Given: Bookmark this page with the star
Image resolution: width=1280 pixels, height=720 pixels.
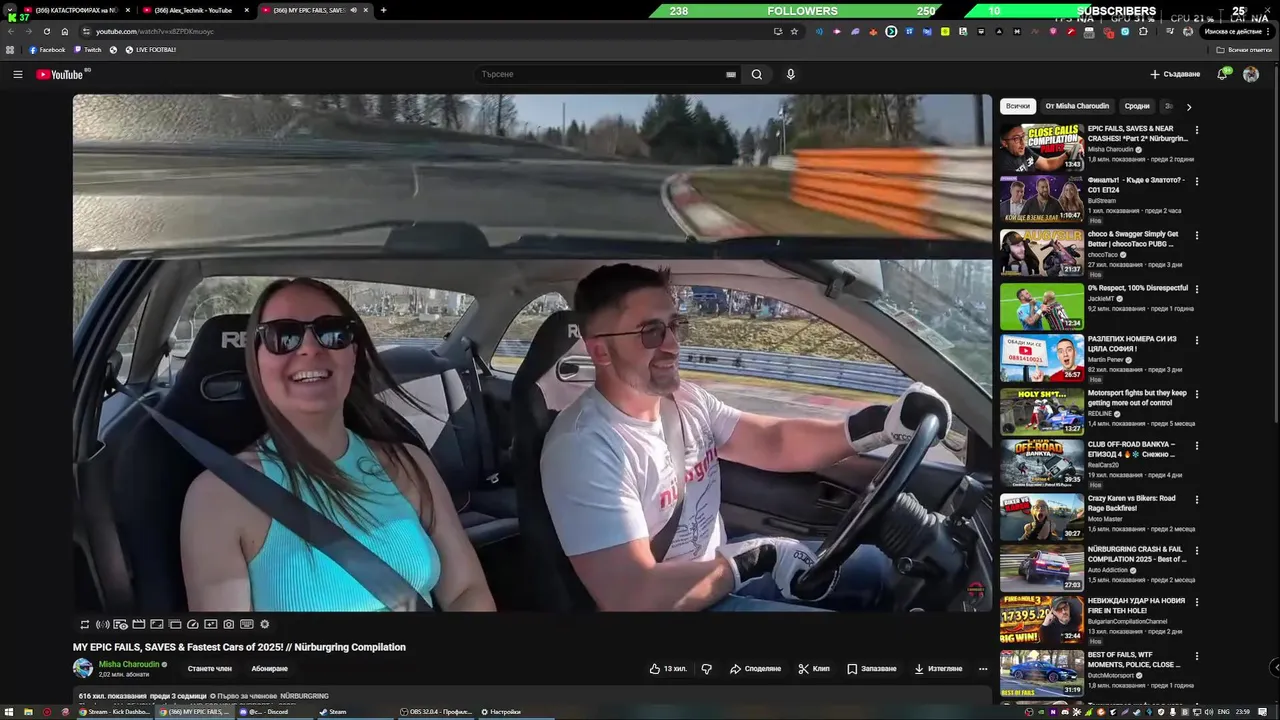Looking at the screenshot, I should [x=794, y=31].
